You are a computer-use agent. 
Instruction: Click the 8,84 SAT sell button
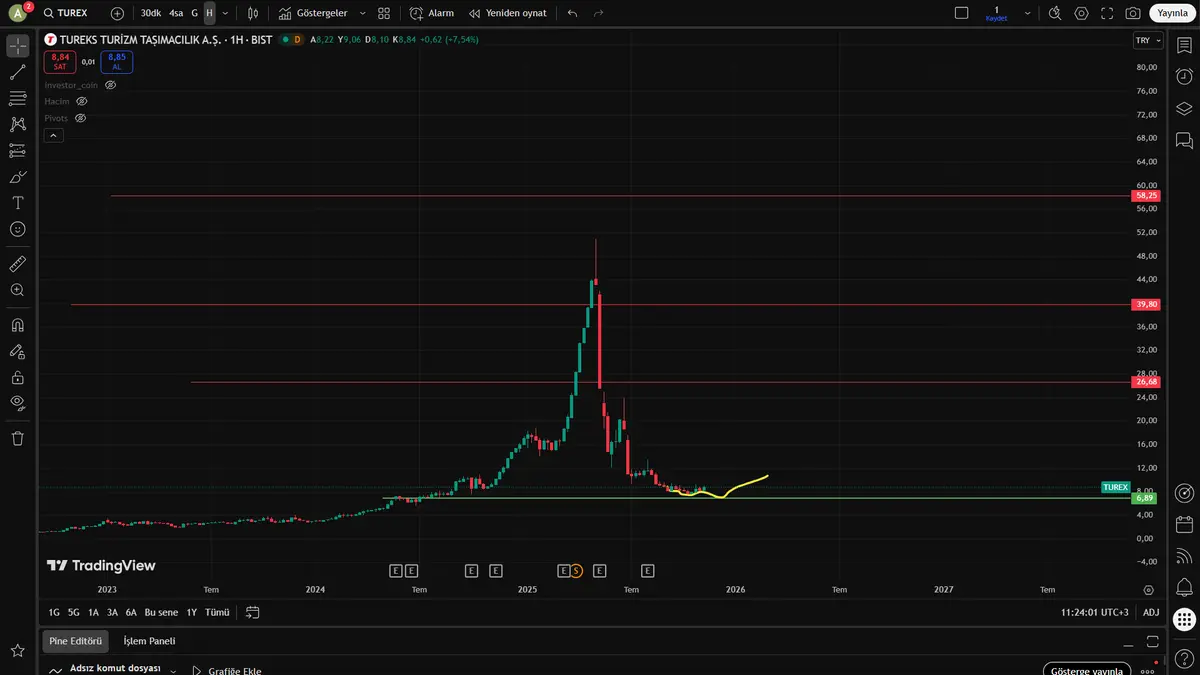(x=60, y=62)
